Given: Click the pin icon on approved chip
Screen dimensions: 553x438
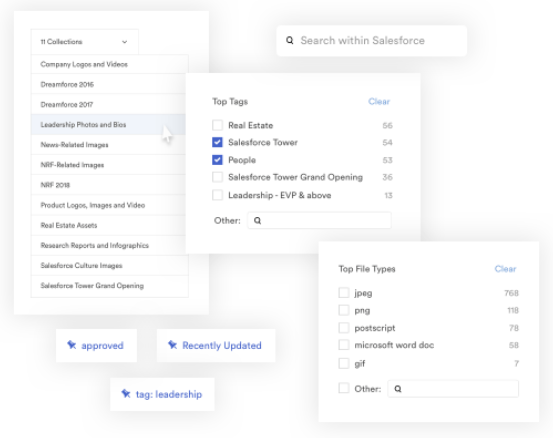Looking at the screenshot, I should click(72, 345).
